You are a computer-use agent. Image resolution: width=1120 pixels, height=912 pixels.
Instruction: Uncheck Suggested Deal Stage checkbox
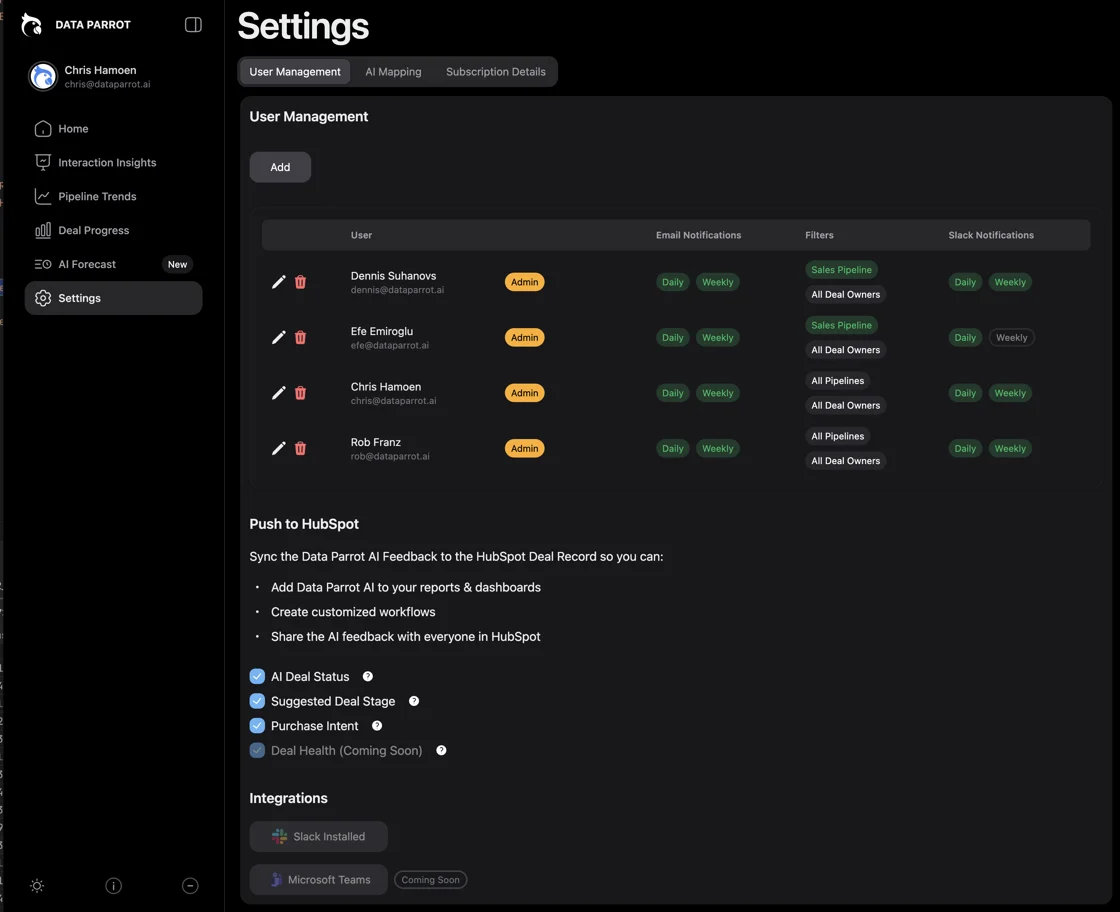[x=257, y=701]
